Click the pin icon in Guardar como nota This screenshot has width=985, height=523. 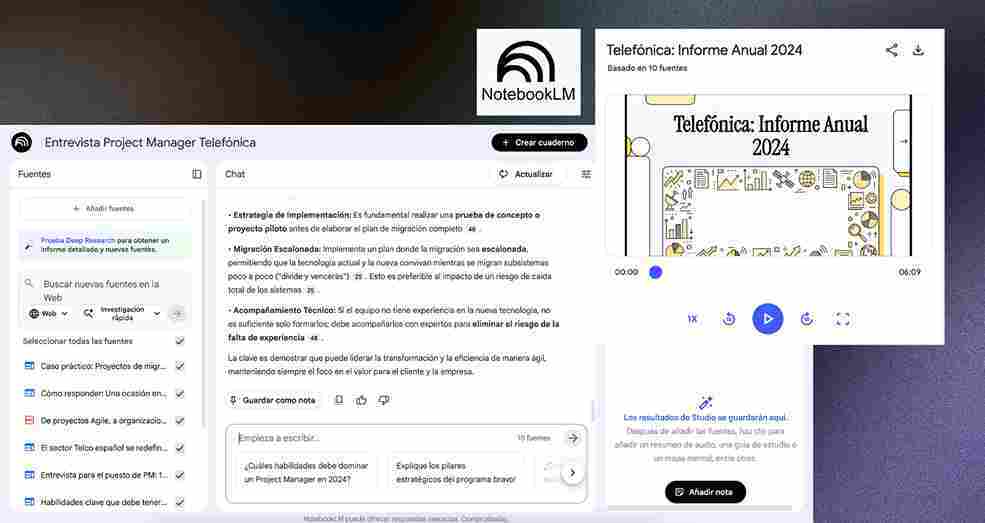(x=234, y=400)
